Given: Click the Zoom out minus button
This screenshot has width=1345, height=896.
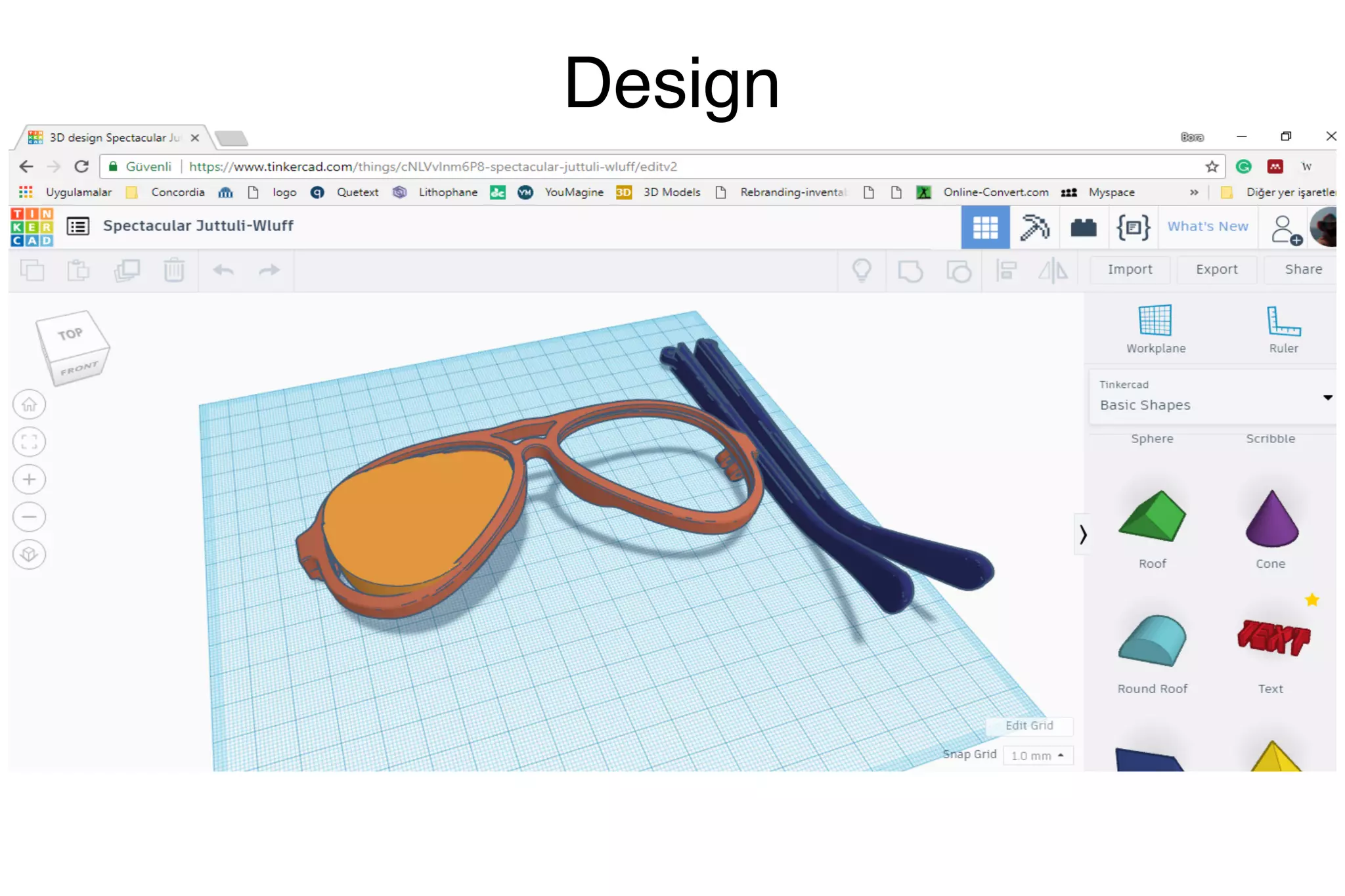Looking at the screenshot, I should tap(30, 517).
